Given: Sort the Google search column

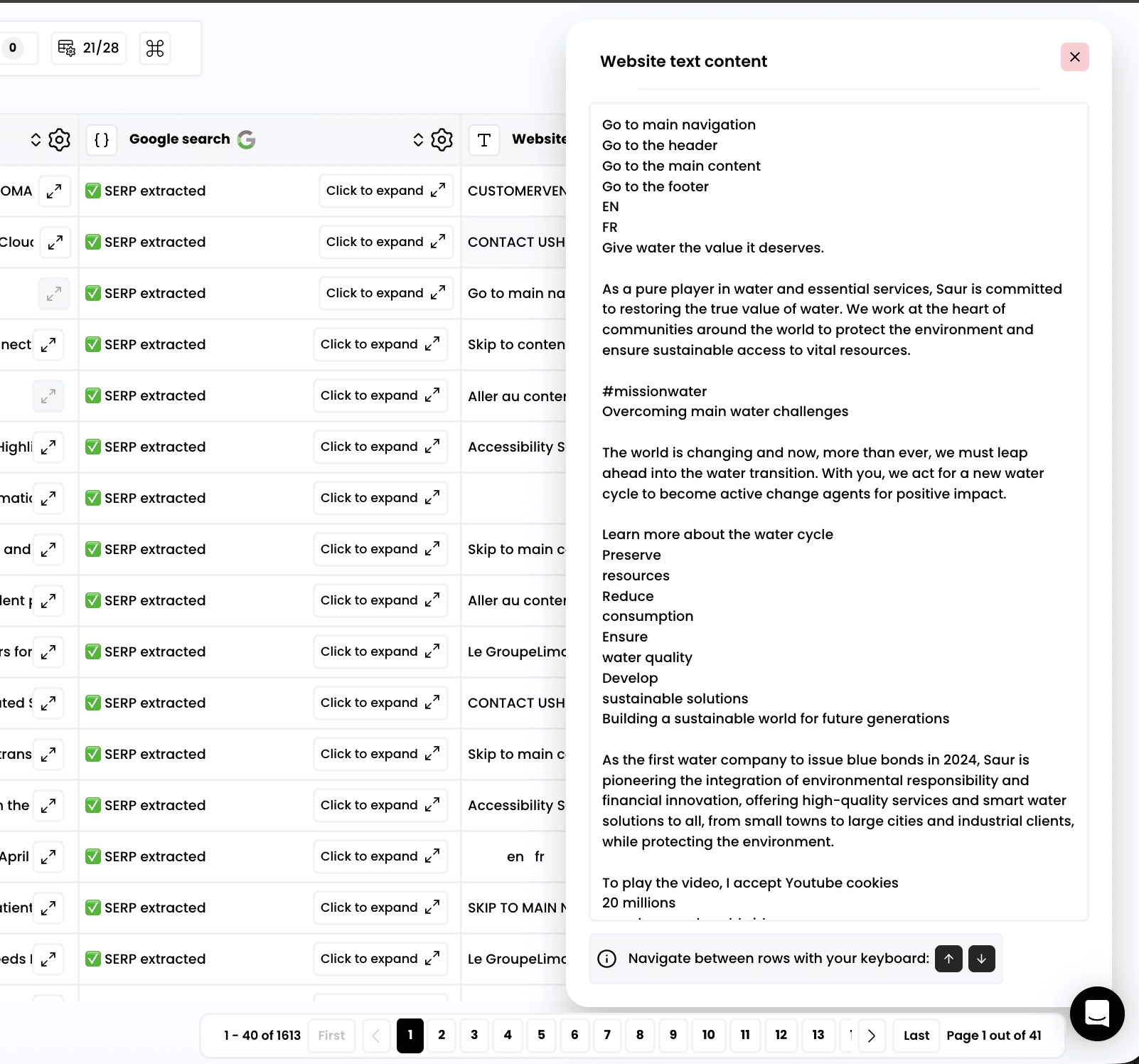Looking at the screenshot, I should click(x=418, y=139).
